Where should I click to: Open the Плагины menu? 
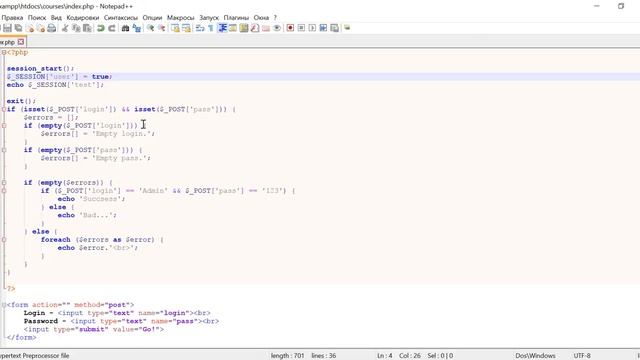tap(236, 18)
